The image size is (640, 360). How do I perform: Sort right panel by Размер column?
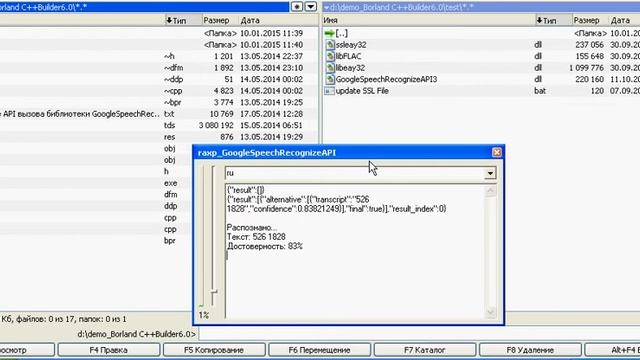(590, 20)
